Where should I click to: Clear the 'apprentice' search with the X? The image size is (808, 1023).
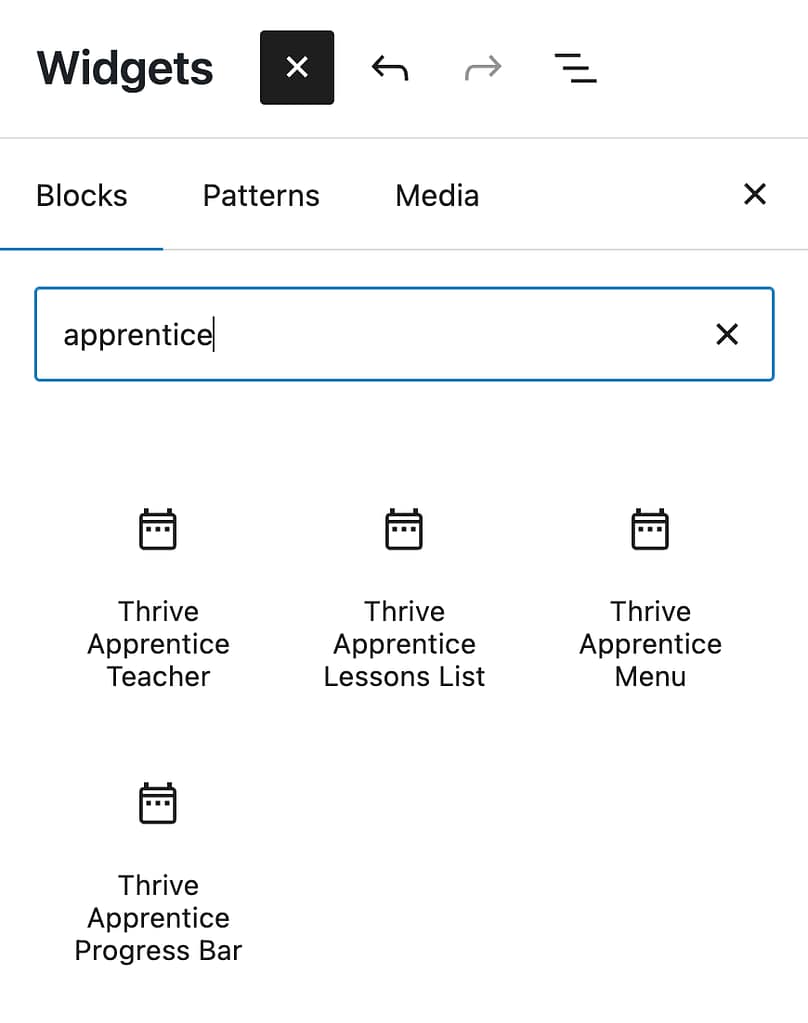[727, 334]
